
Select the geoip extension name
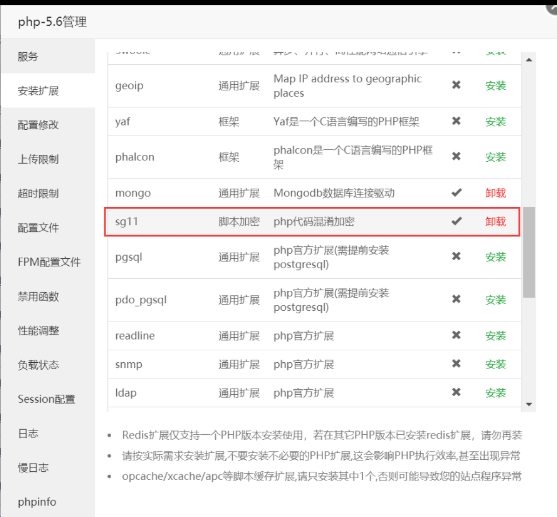click(x=129, y=86)
